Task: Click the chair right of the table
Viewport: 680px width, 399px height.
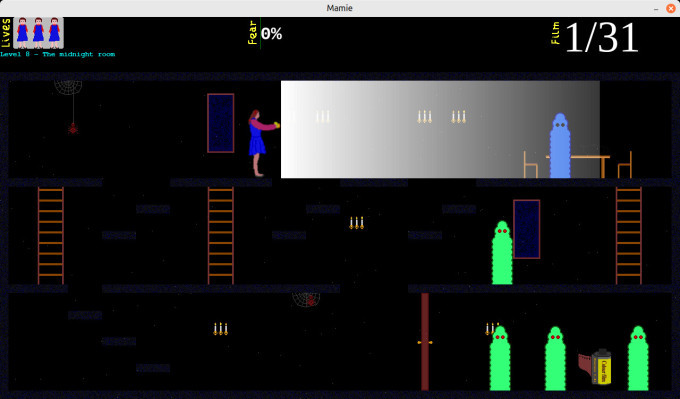Action: click(625, 164)
